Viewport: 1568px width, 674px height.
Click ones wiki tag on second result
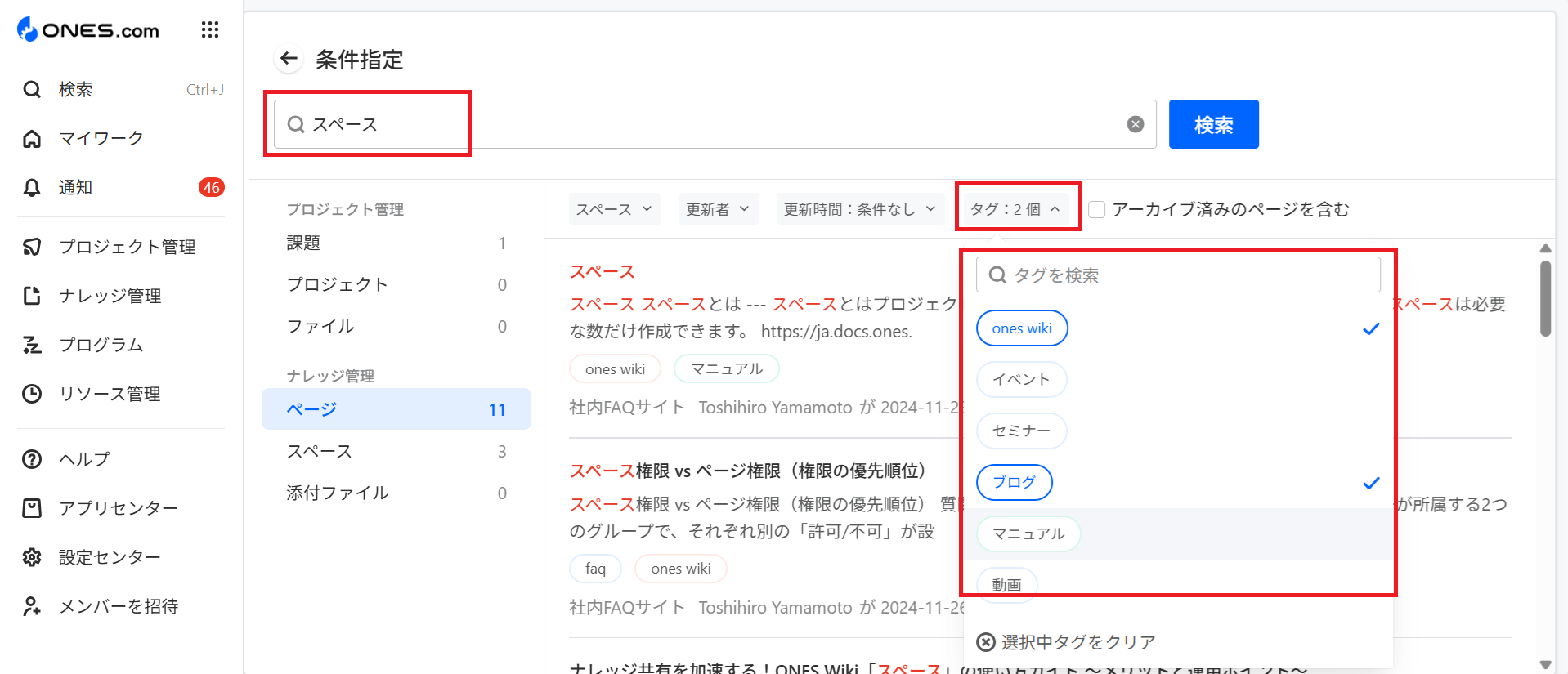point(681,569)
